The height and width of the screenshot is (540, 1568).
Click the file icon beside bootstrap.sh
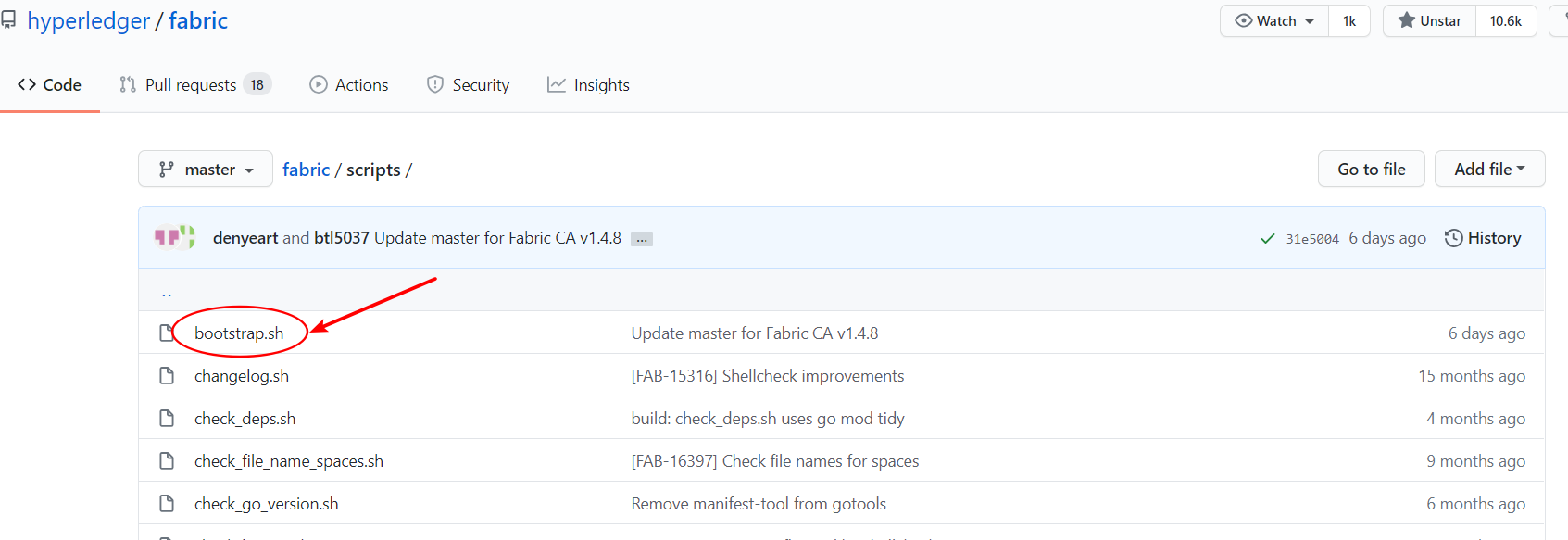(x=167, y=333)
